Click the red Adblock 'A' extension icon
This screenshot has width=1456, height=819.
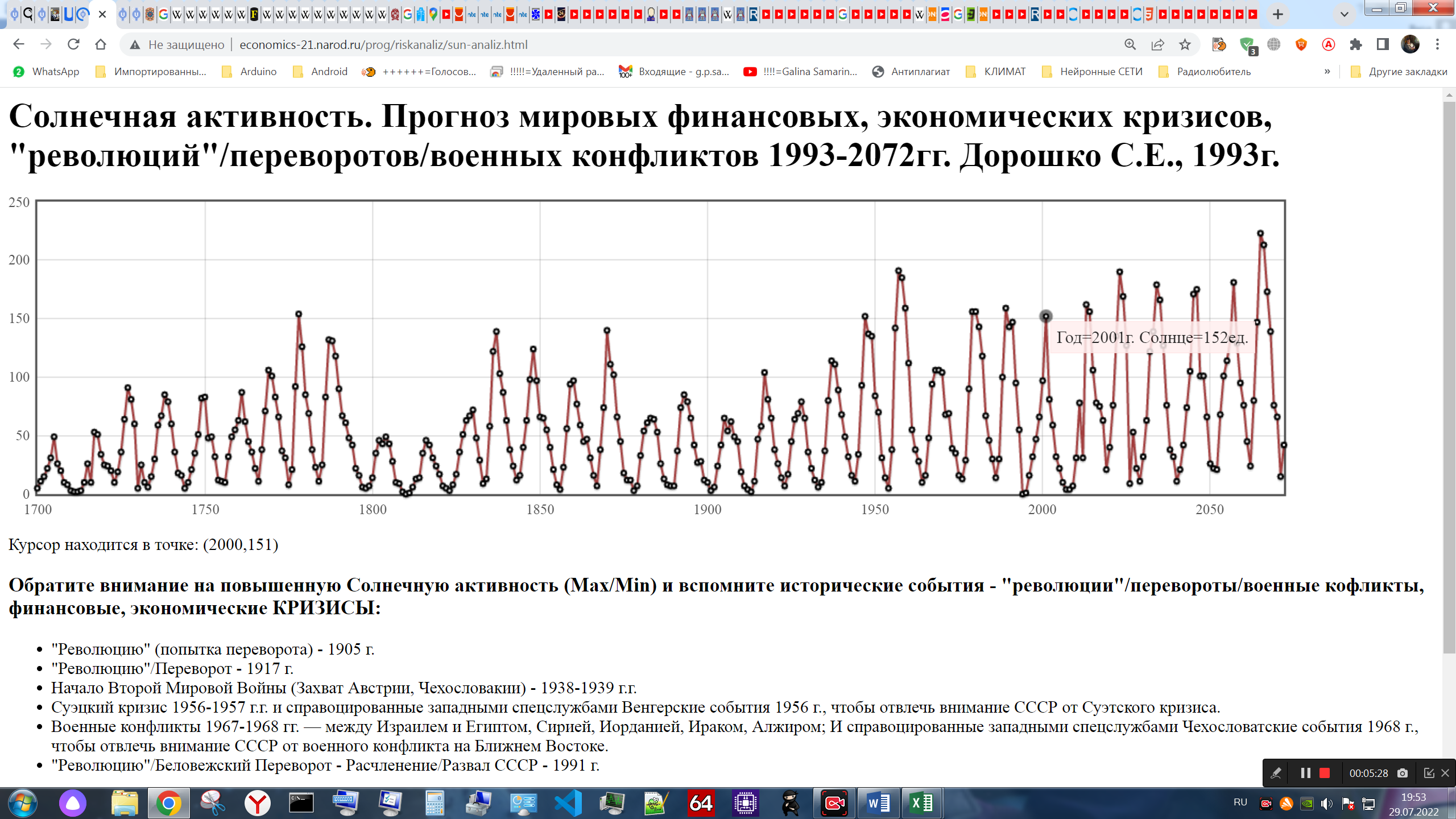[1329, 44]
